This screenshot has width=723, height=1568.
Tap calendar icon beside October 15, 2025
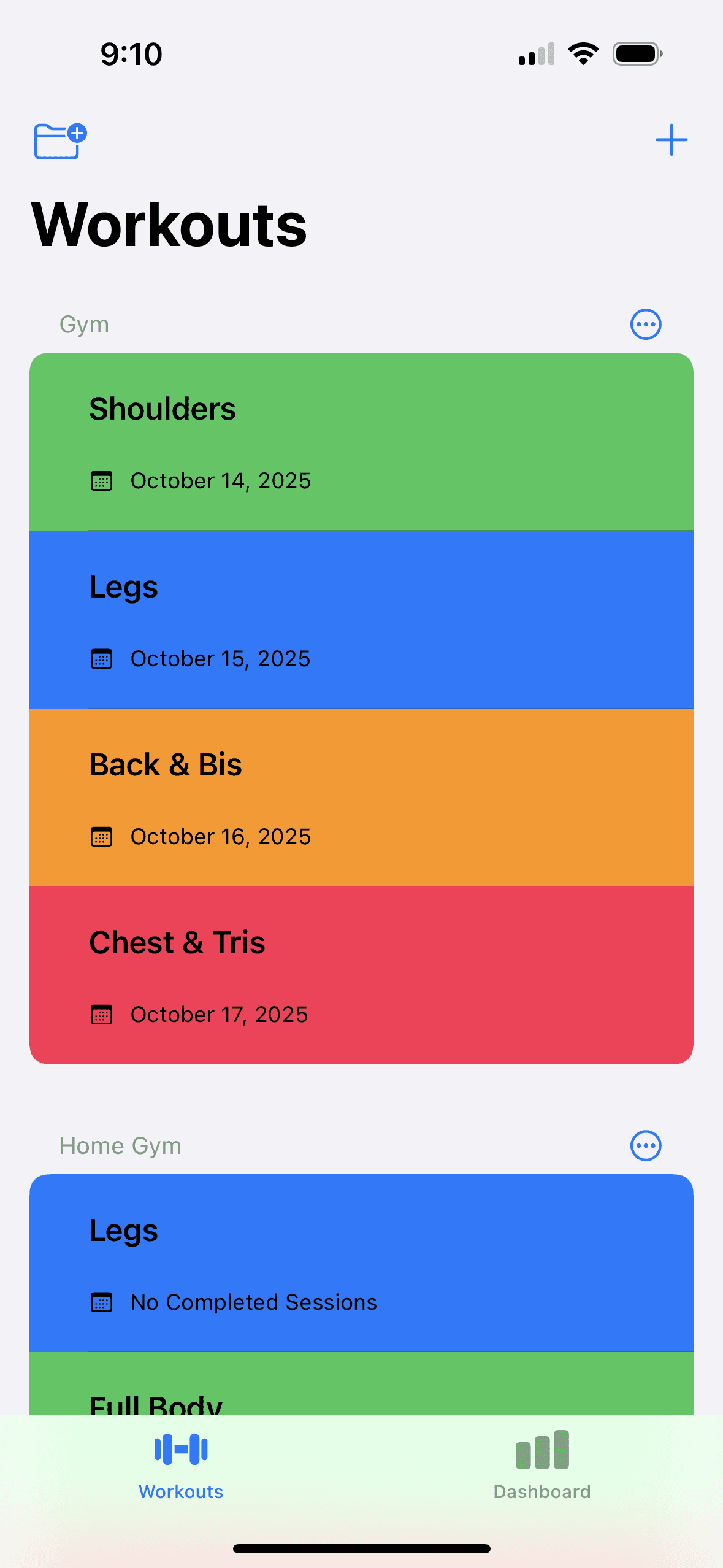[101, 659]
